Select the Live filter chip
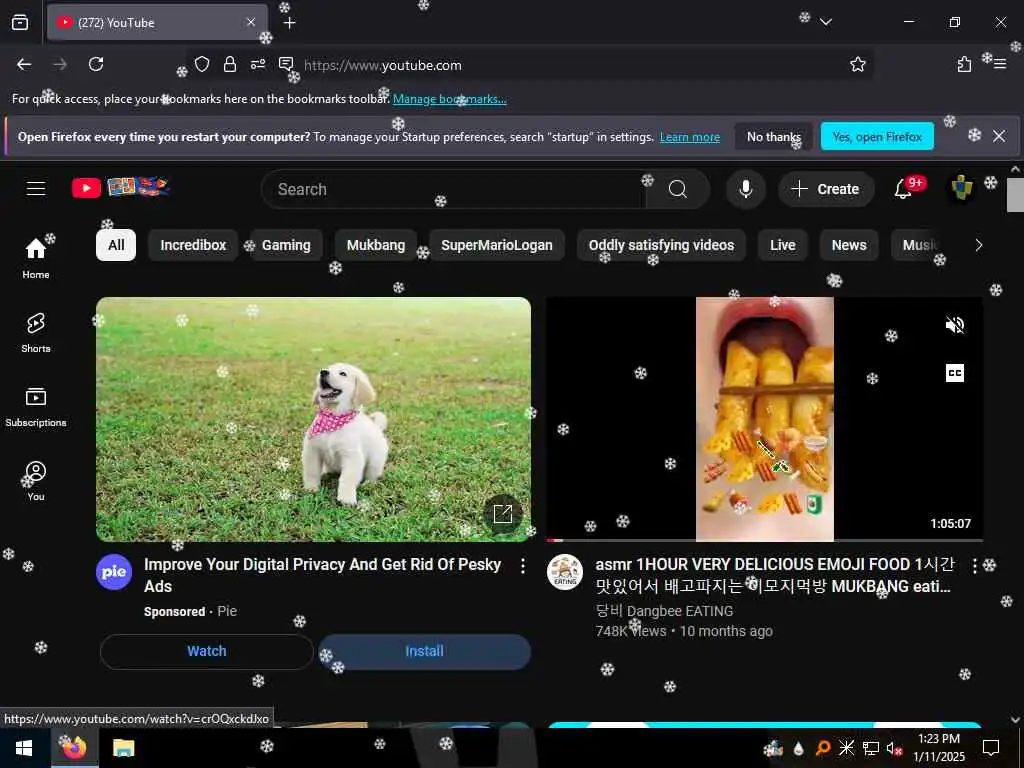Screen dimensions: 1024x768 (782, 245)
